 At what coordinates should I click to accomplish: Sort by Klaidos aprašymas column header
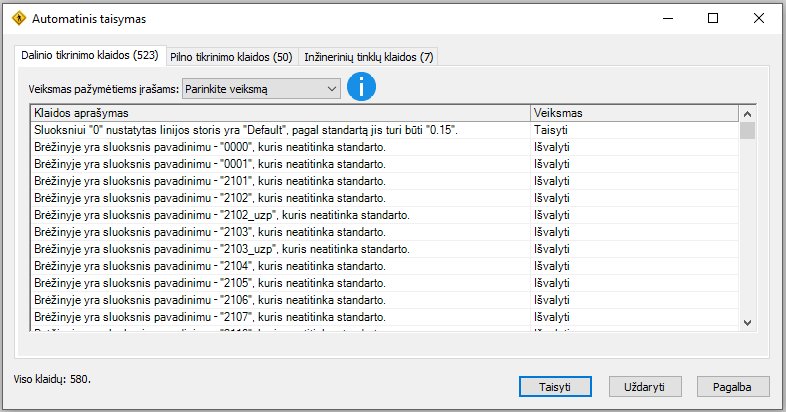280,113
